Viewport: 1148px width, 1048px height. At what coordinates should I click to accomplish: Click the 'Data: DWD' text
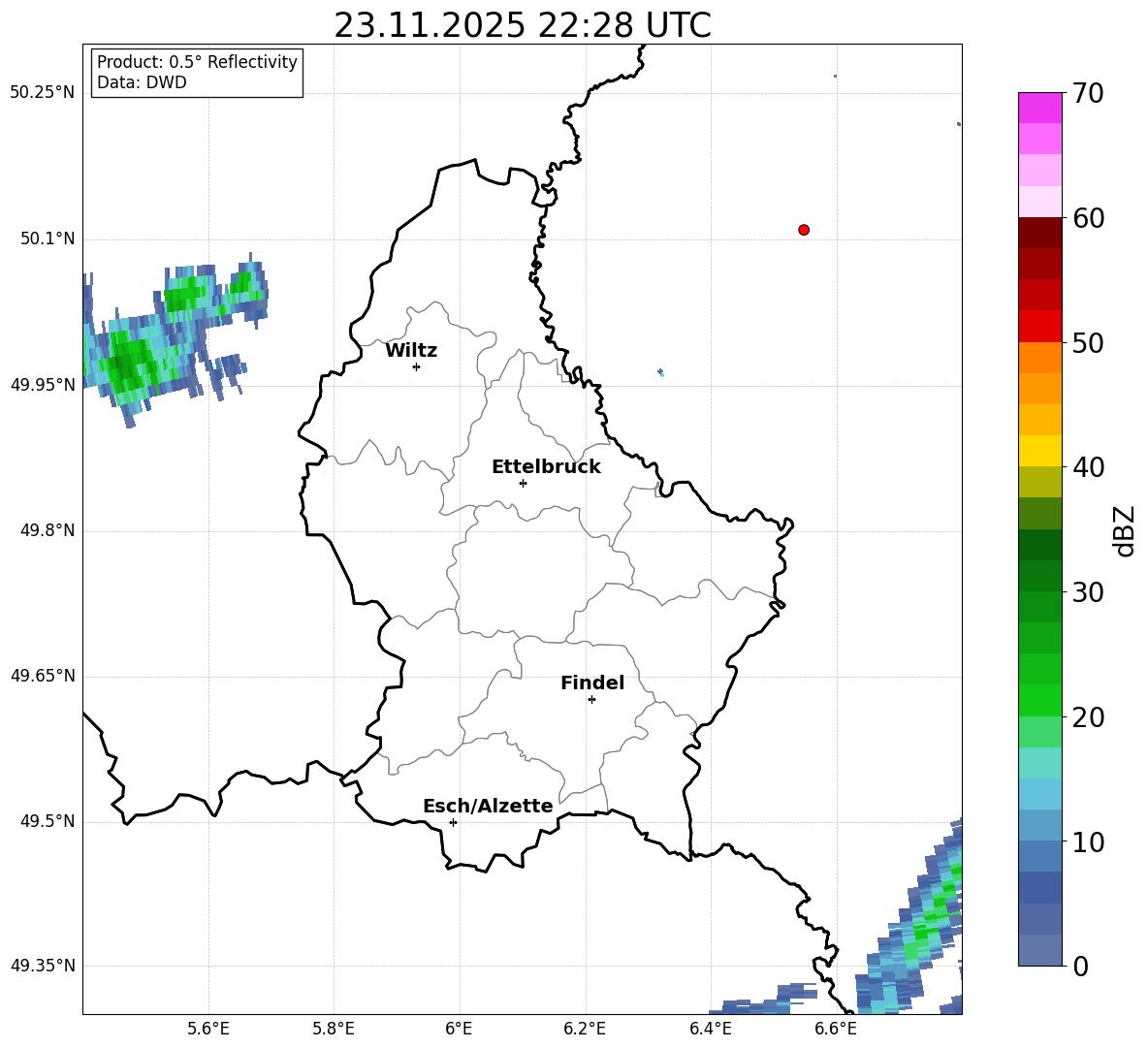coord(142,82)
